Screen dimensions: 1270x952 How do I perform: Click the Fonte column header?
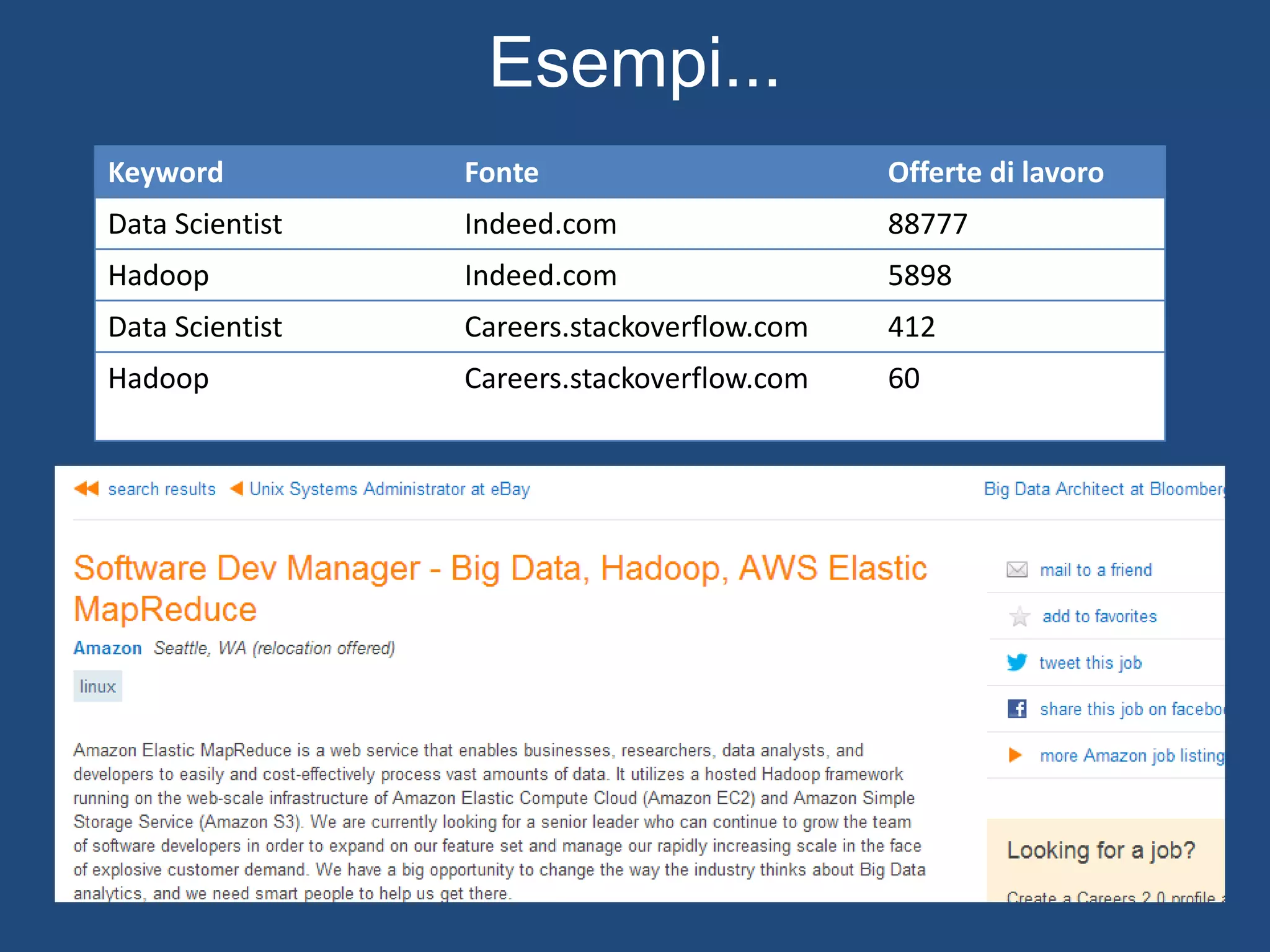point(501,172)
